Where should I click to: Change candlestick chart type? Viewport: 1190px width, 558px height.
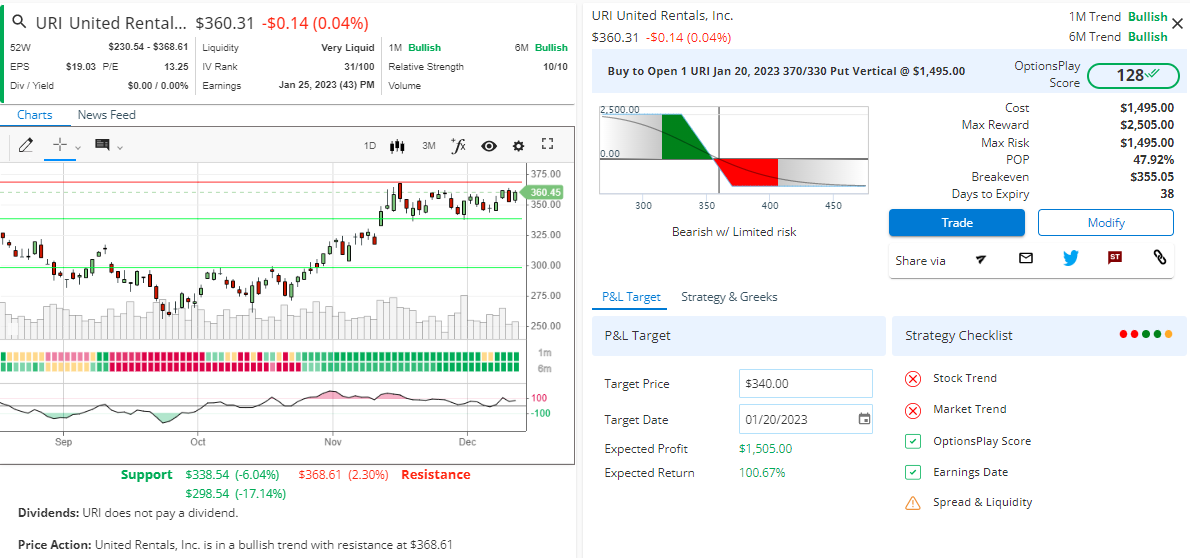396,146
